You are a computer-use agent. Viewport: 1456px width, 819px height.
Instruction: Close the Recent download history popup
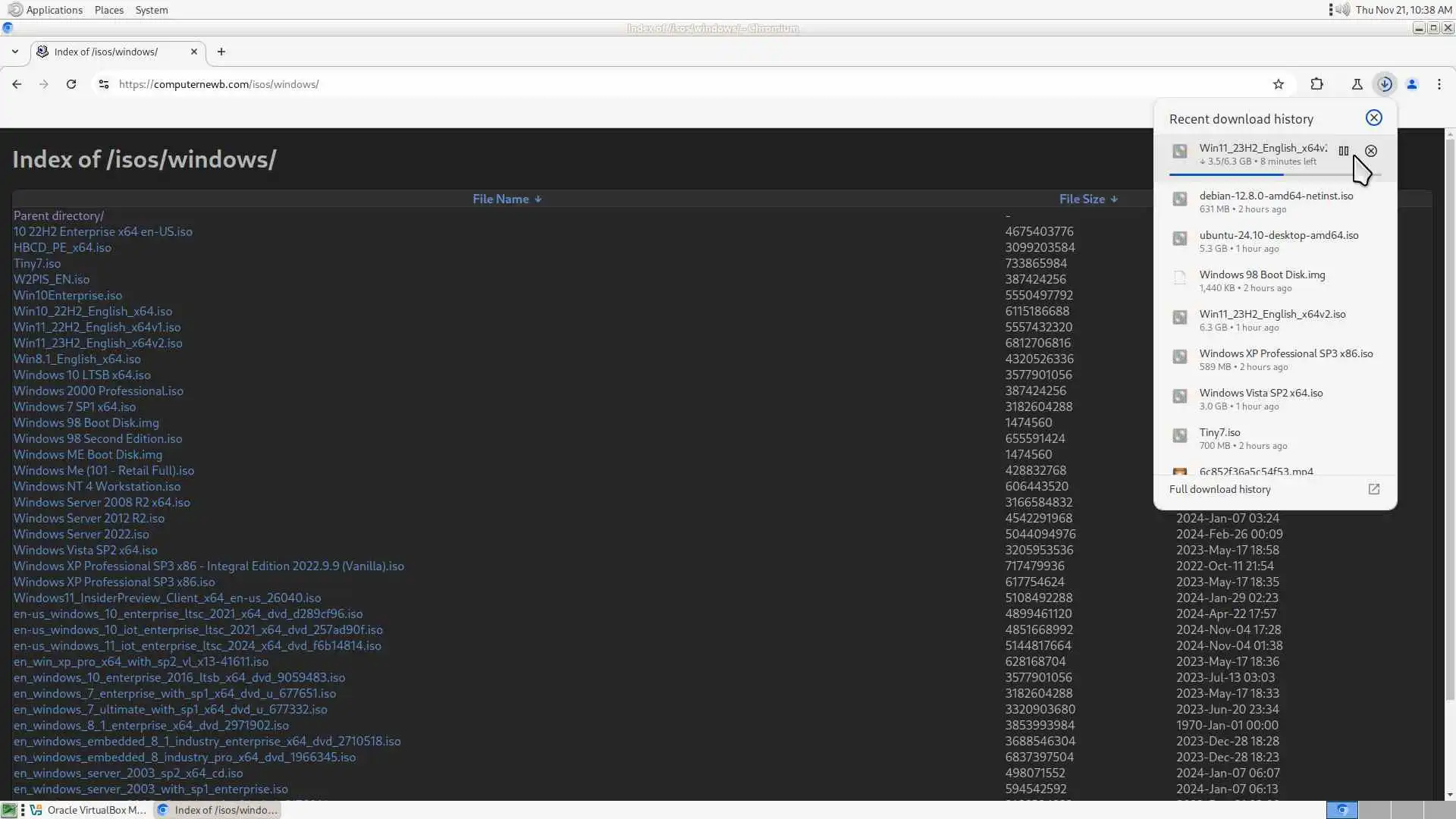point(1373,118)
